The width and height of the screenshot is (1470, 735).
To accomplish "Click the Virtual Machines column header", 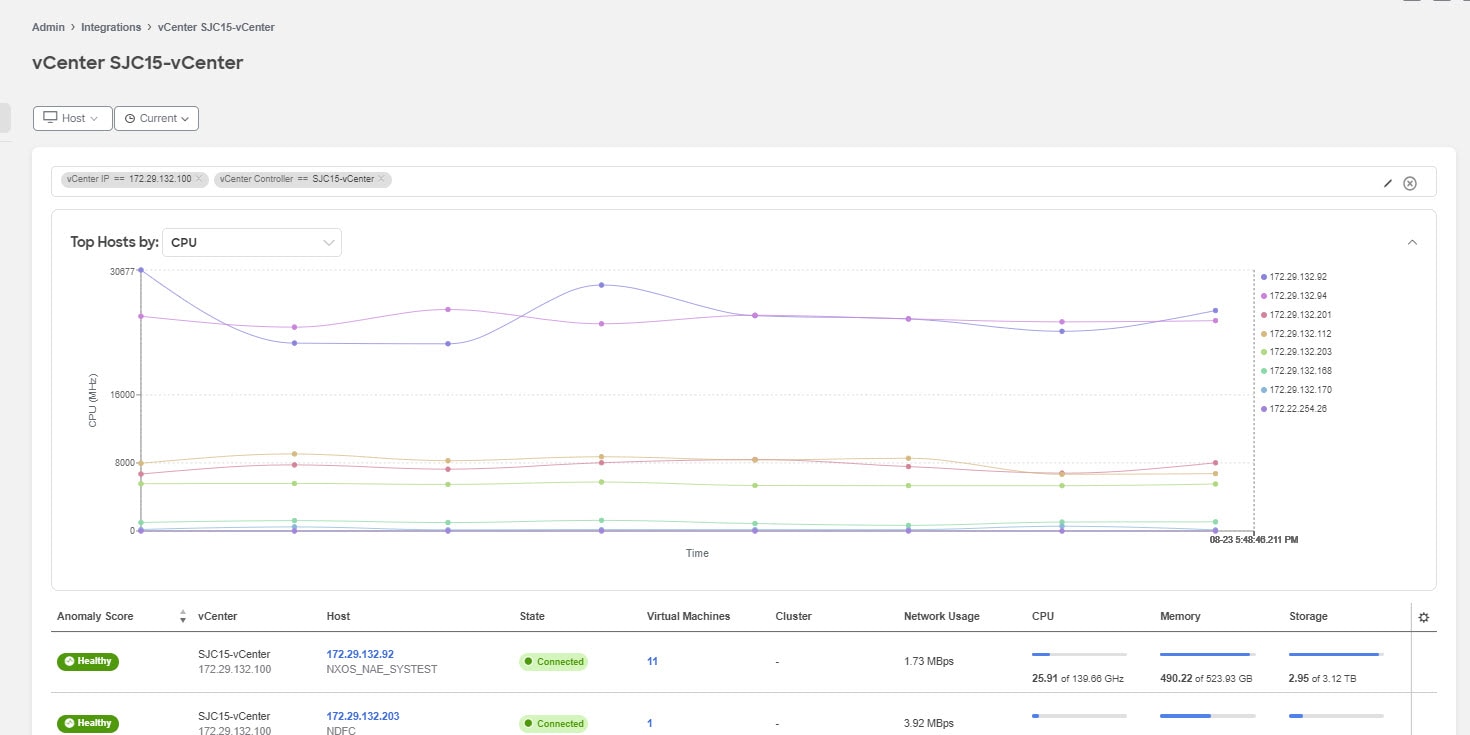I will coord(689,616).
